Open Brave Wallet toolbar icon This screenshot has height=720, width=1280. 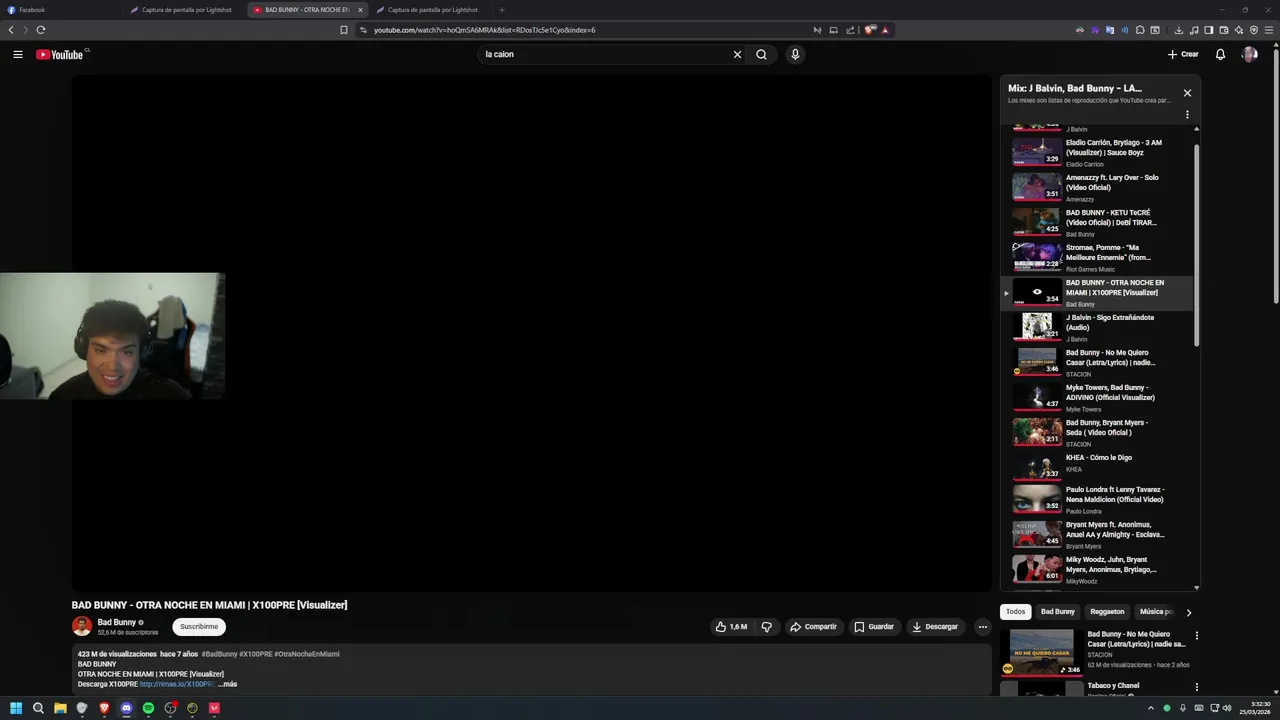[1224, 30]
